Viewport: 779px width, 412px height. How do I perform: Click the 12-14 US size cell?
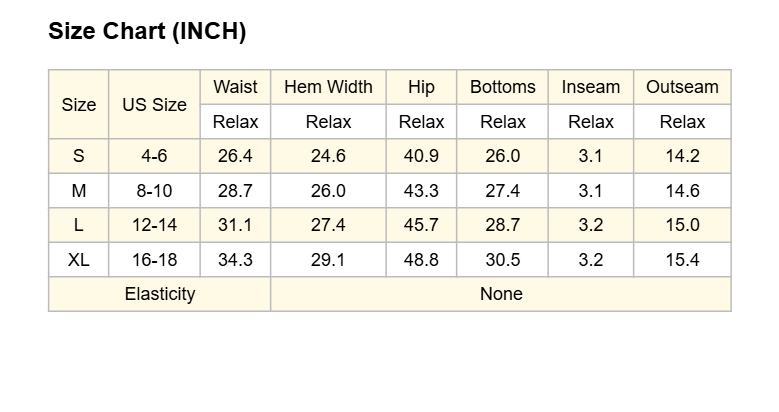155,225
